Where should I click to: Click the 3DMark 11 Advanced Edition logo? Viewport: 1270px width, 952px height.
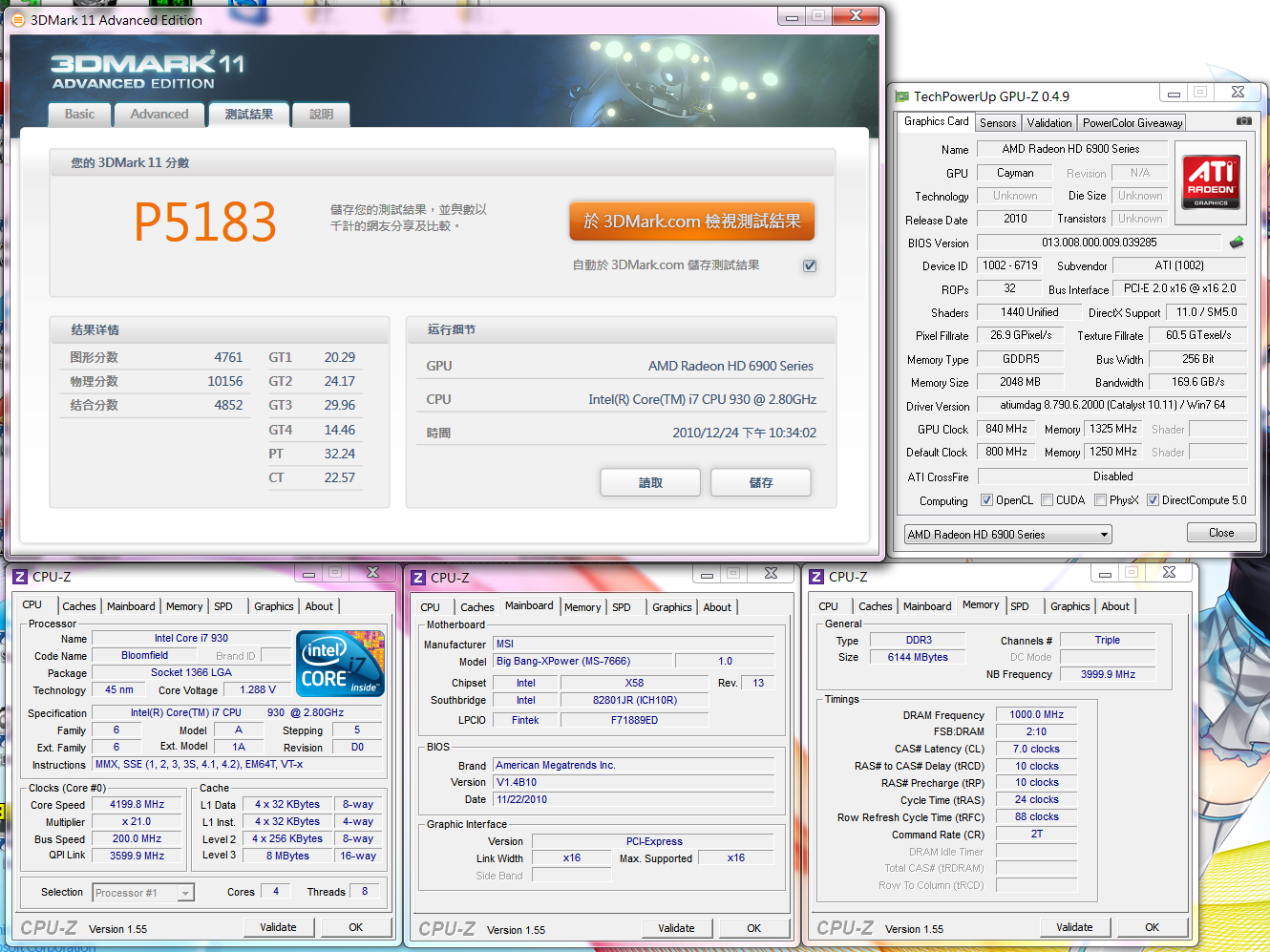pos(148,71)
